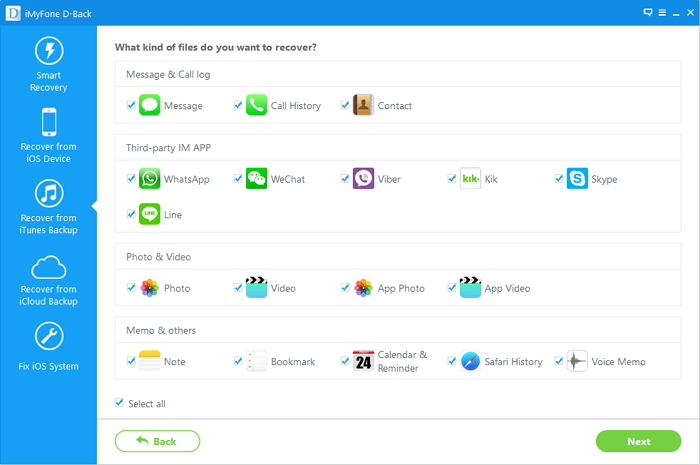
Task: Click the 'Safari History' label text
Action: (x=513, y=361)
